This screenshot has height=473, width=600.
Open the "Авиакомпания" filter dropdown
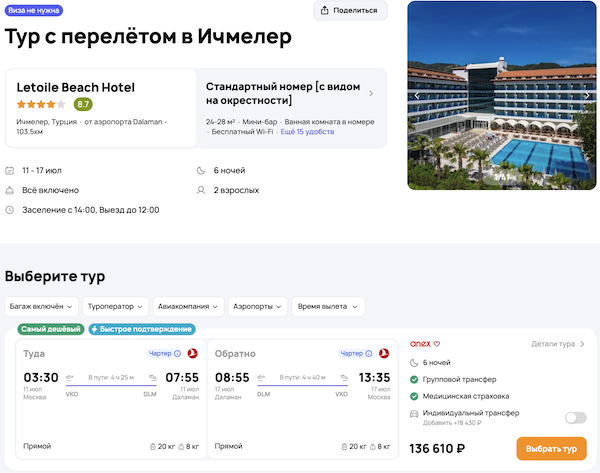pyautogui.click(x=192, y=306)
